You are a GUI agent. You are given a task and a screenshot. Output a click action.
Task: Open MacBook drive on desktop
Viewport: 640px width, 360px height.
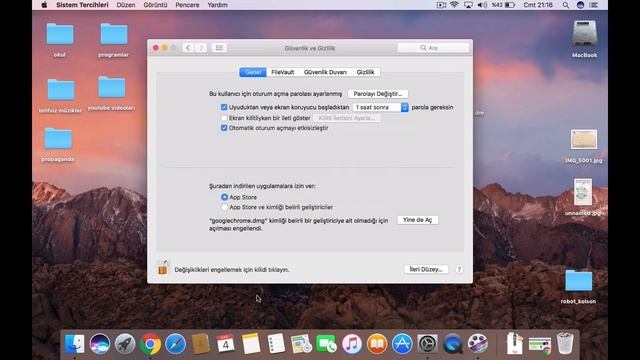tap(584, 39)
